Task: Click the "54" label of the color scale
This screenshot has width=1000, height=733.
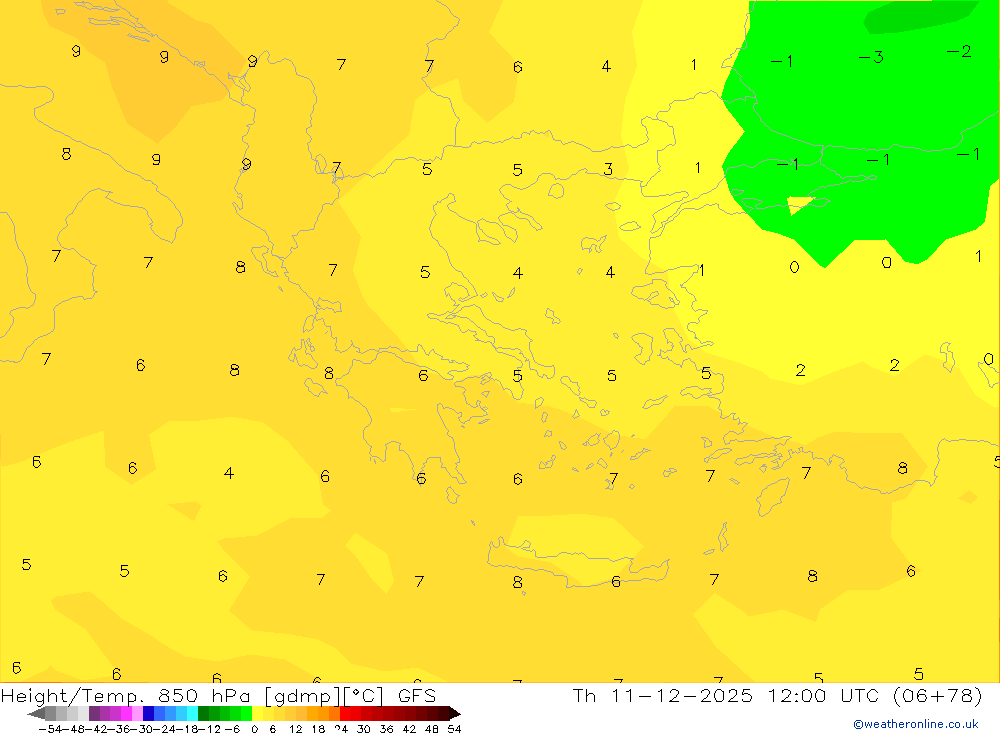Action: pyautogui.click(x=454, y=729)
